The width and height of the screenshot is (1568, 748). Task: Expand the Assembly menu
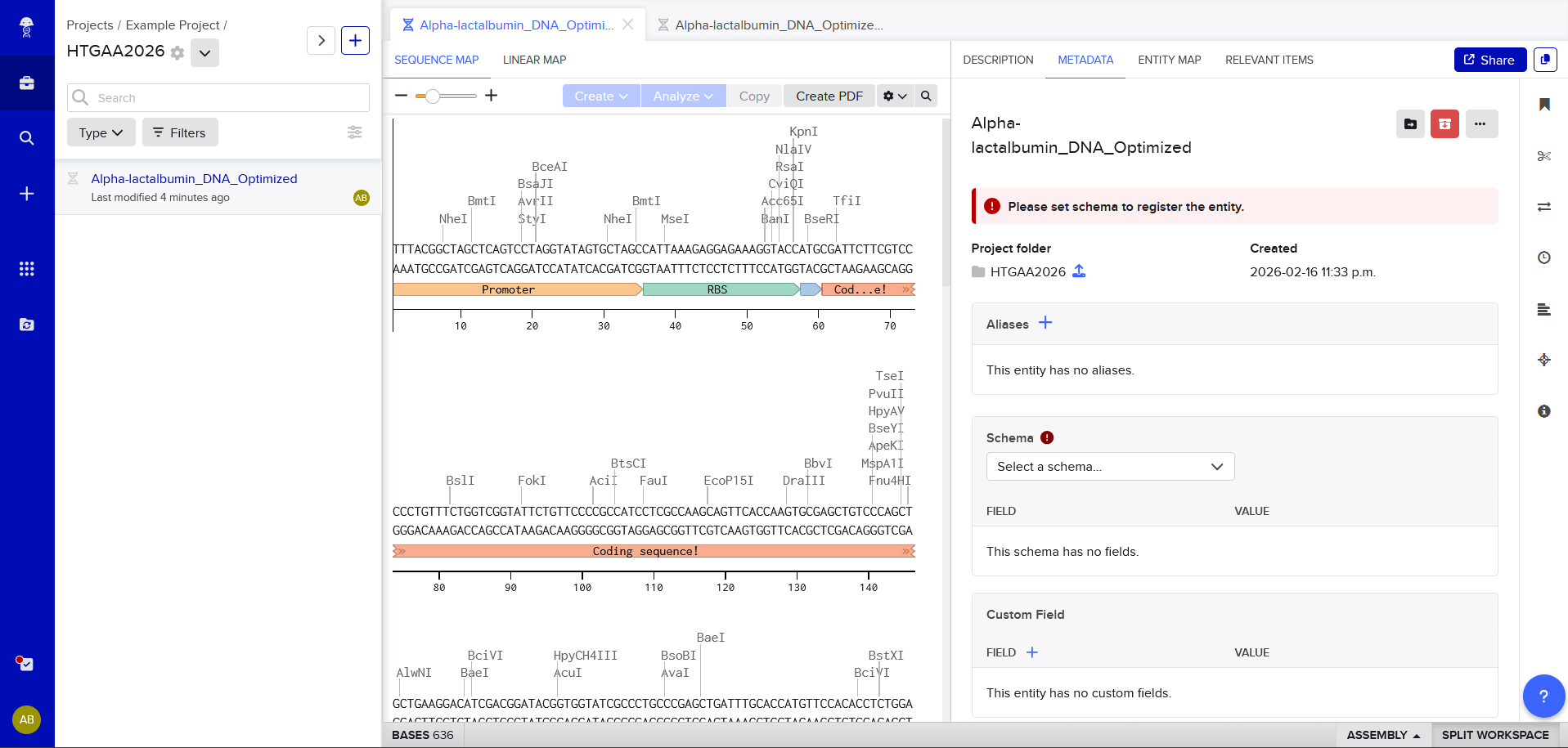[1383, 735]
